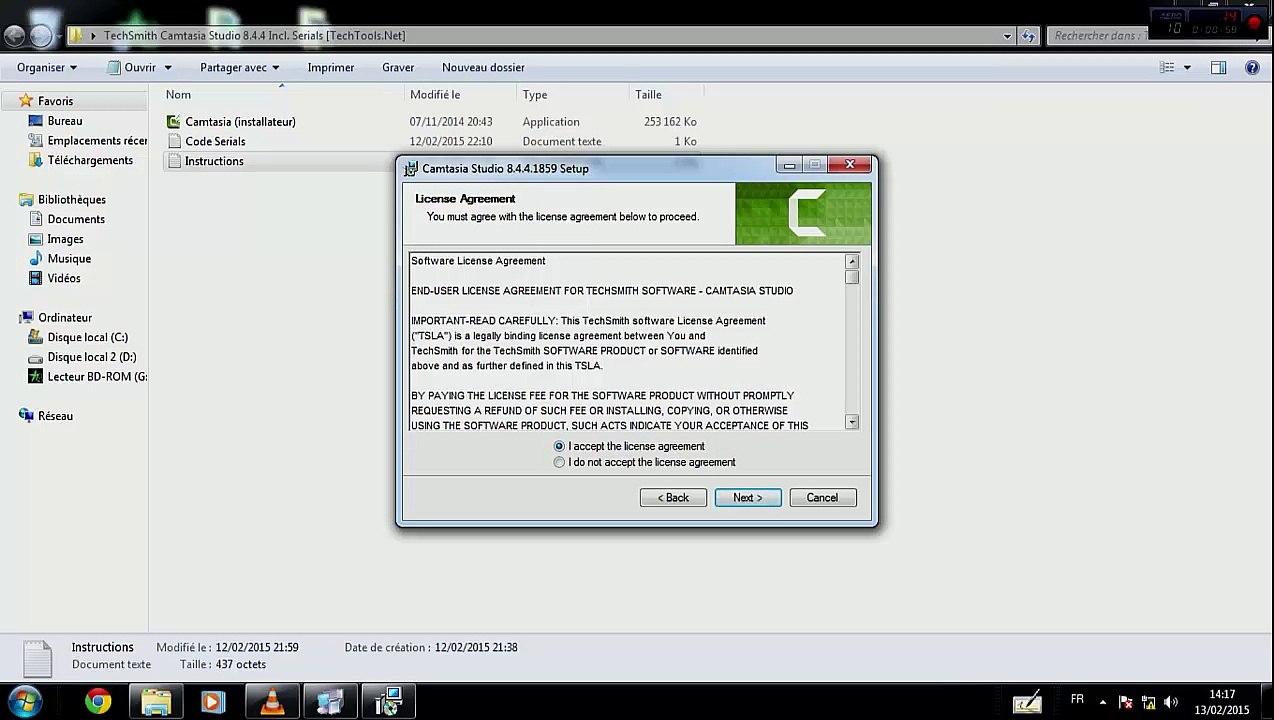Open the Images library
The width and height of the screenshot is (1274, 720).
(65, 239)
